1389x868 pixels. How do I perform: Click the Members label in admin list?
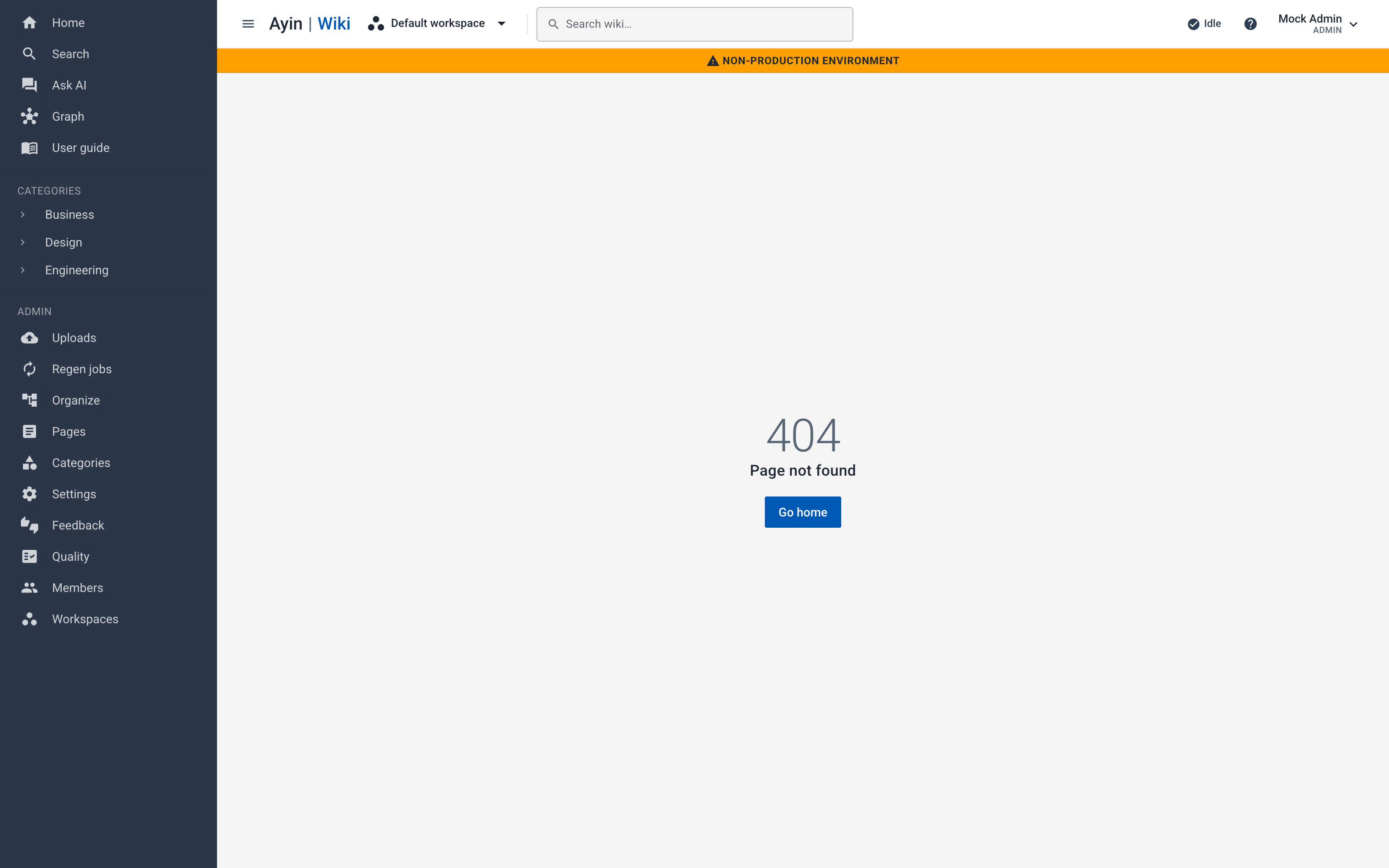pyautogui.click(x=78, y=588)
